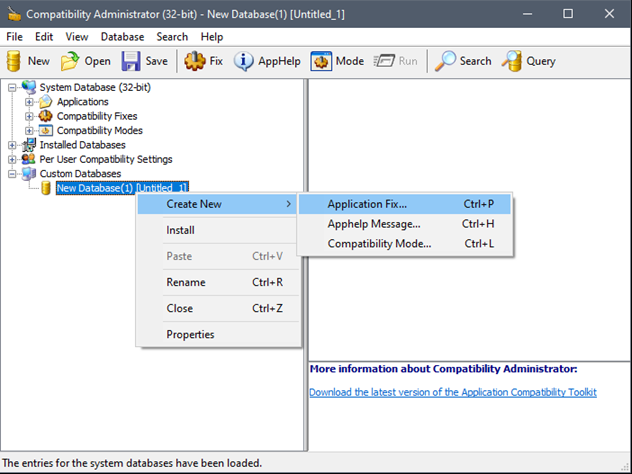Click Install in the context menu
The width and height of the screenshot is (632, 474).
(180, 230)
